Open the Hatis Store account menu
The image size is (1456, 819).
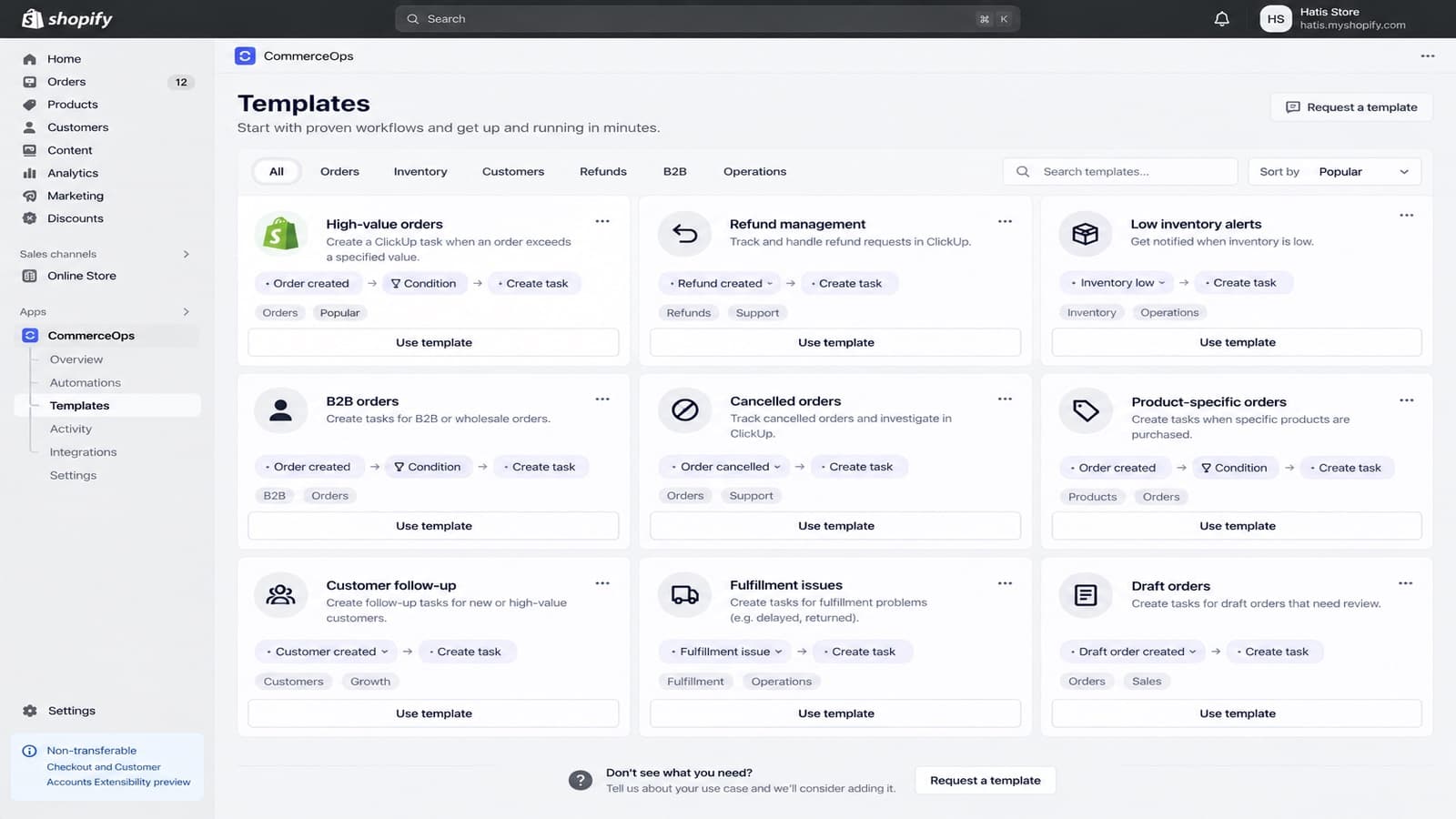tap(1334, 18)
